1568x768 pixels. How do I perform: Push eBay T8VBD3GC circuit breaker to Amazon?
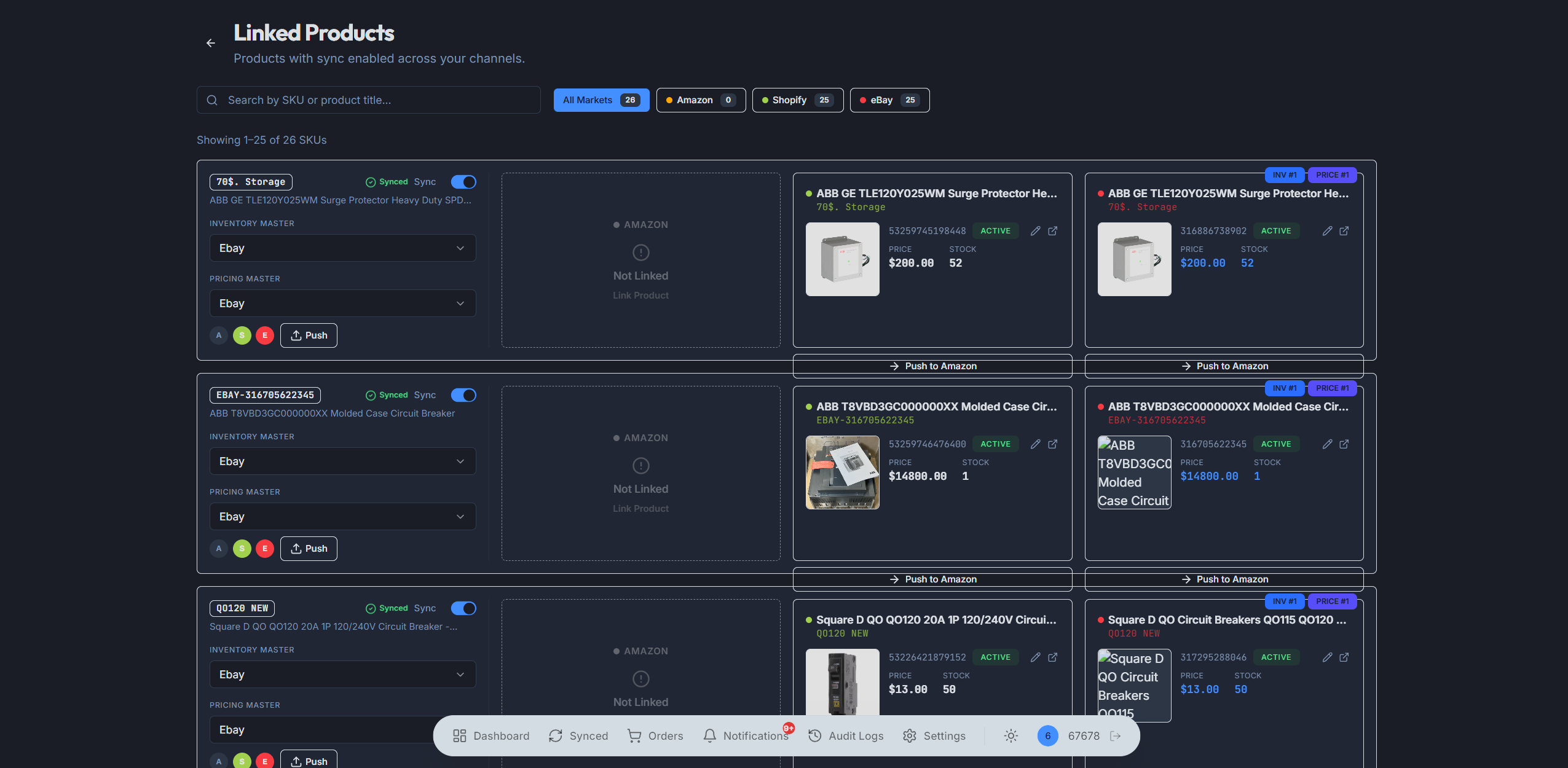click(x=1224, y=579)
